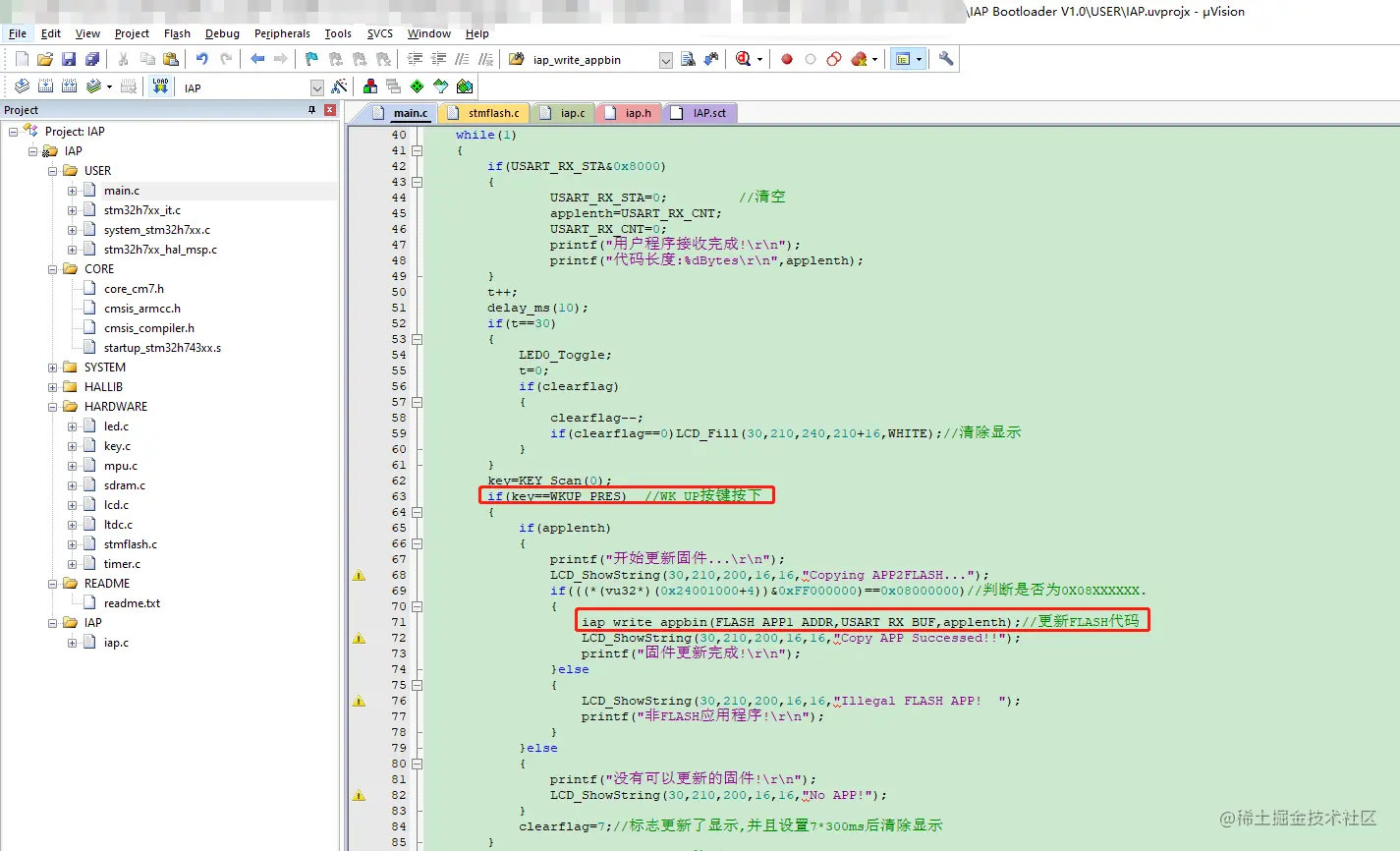Click the Indent selection icon
This screenshot has width=1400, height=851.
tap(416, 59)
